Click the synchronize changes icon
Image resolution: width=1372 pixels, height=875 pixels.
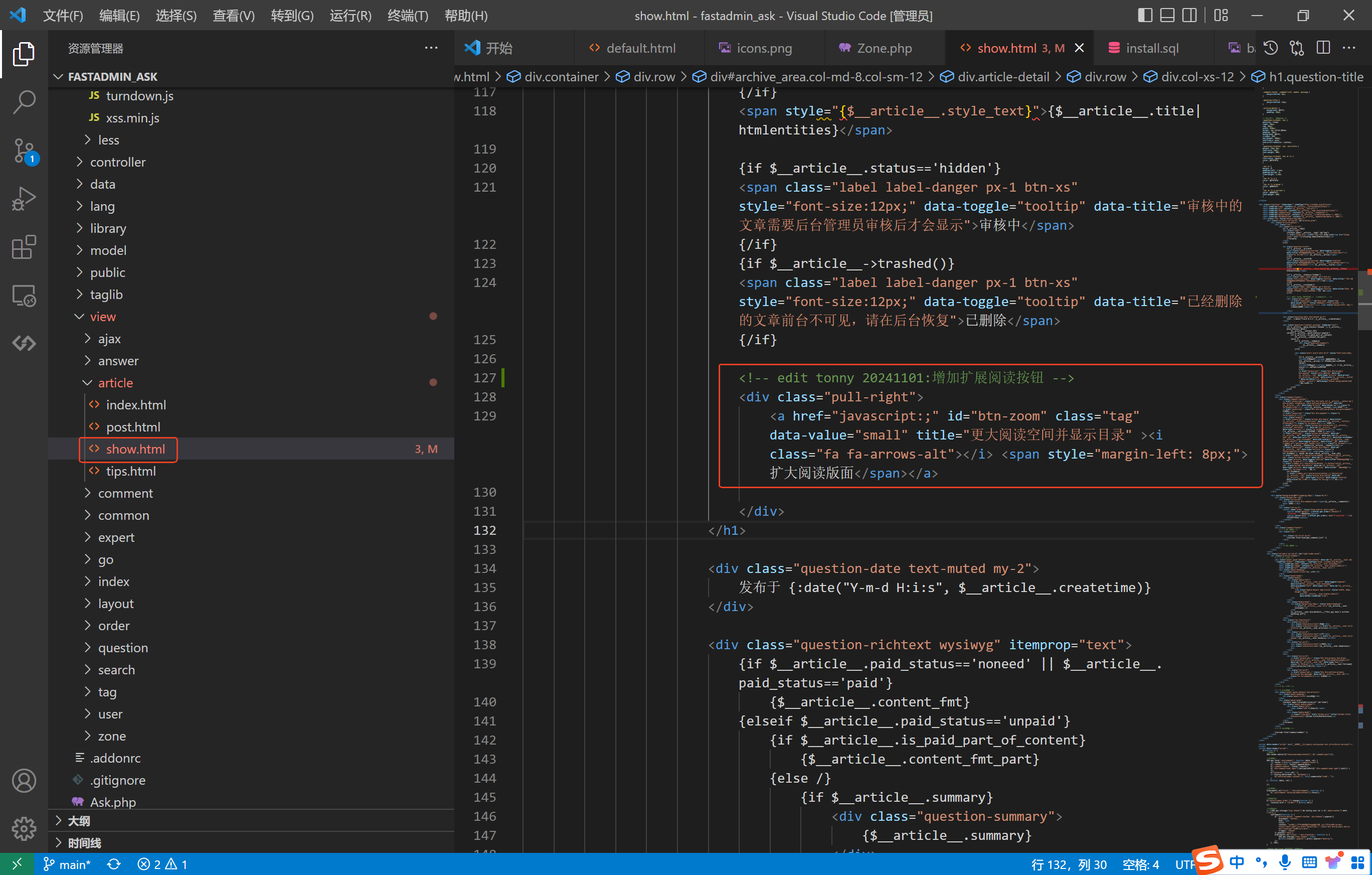(x=114, y=864)
